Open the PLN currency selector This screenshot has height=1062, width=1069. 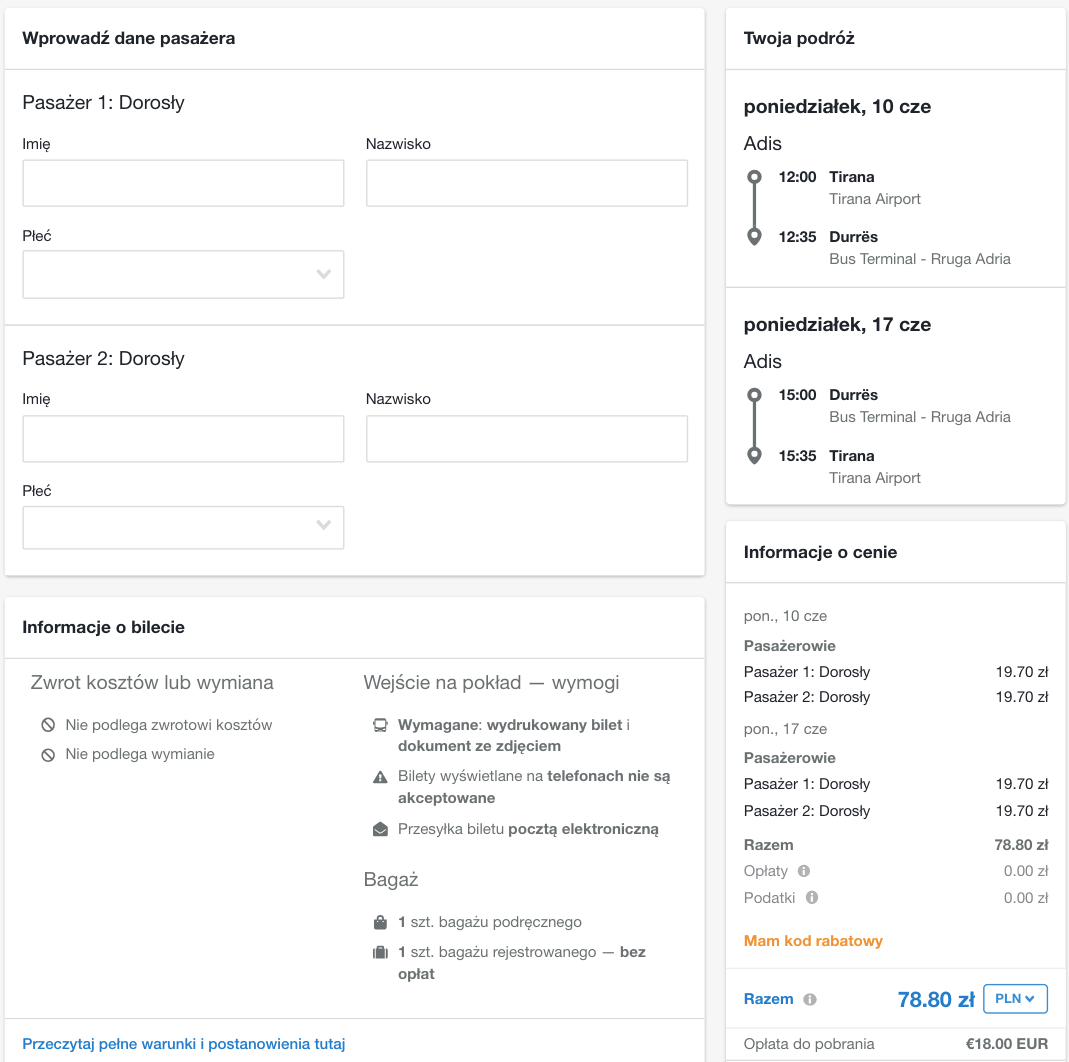point(1015,999)
